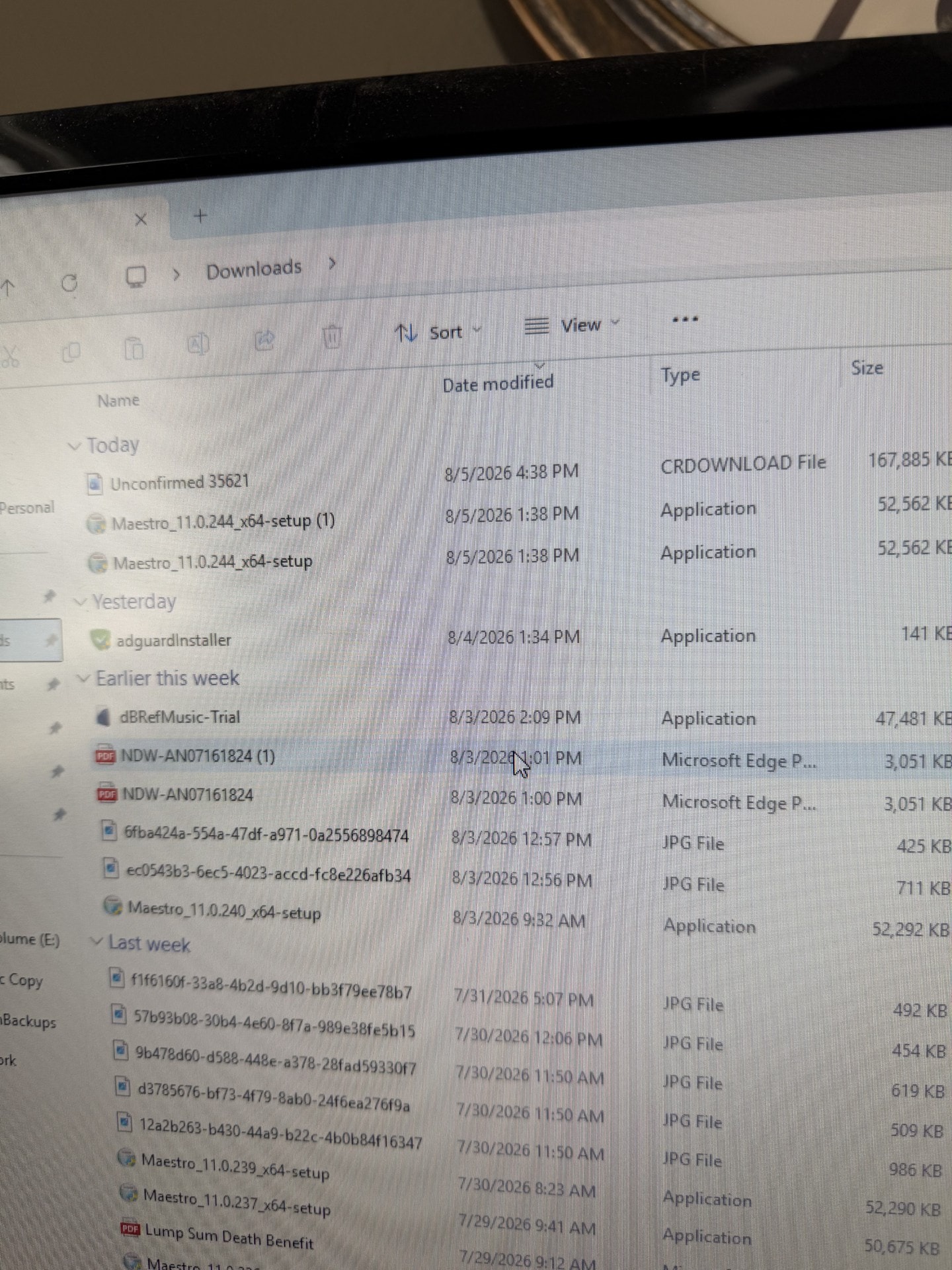Click the CRDOWNLOAD File type cell
Screen dimensions: 952x1270
pyautogui.click(x=743, y=464)
